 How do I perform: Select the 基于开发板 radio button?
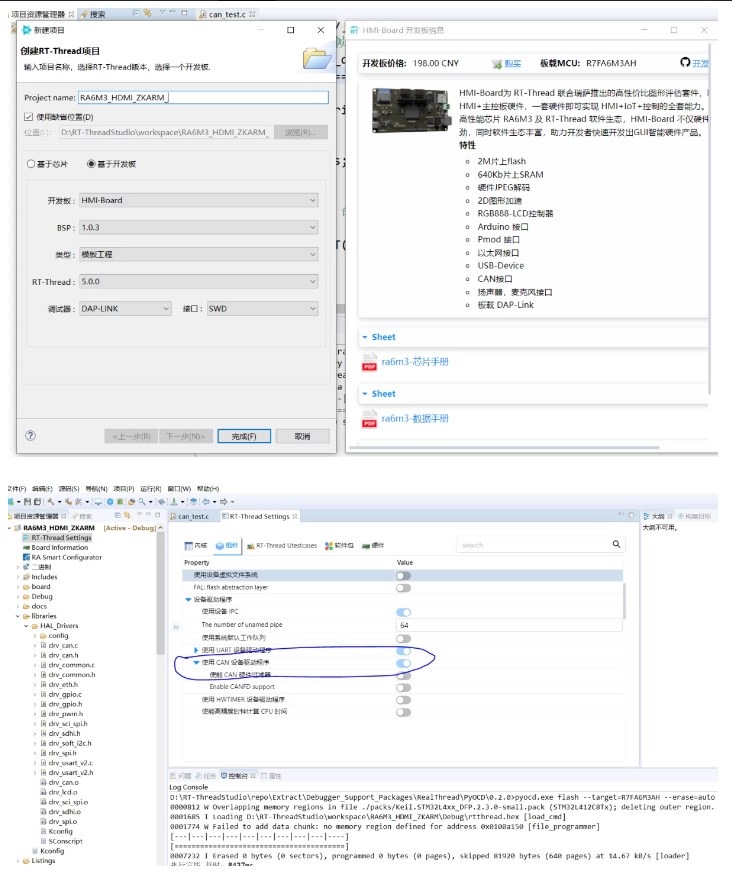click(x=91, y=164)
